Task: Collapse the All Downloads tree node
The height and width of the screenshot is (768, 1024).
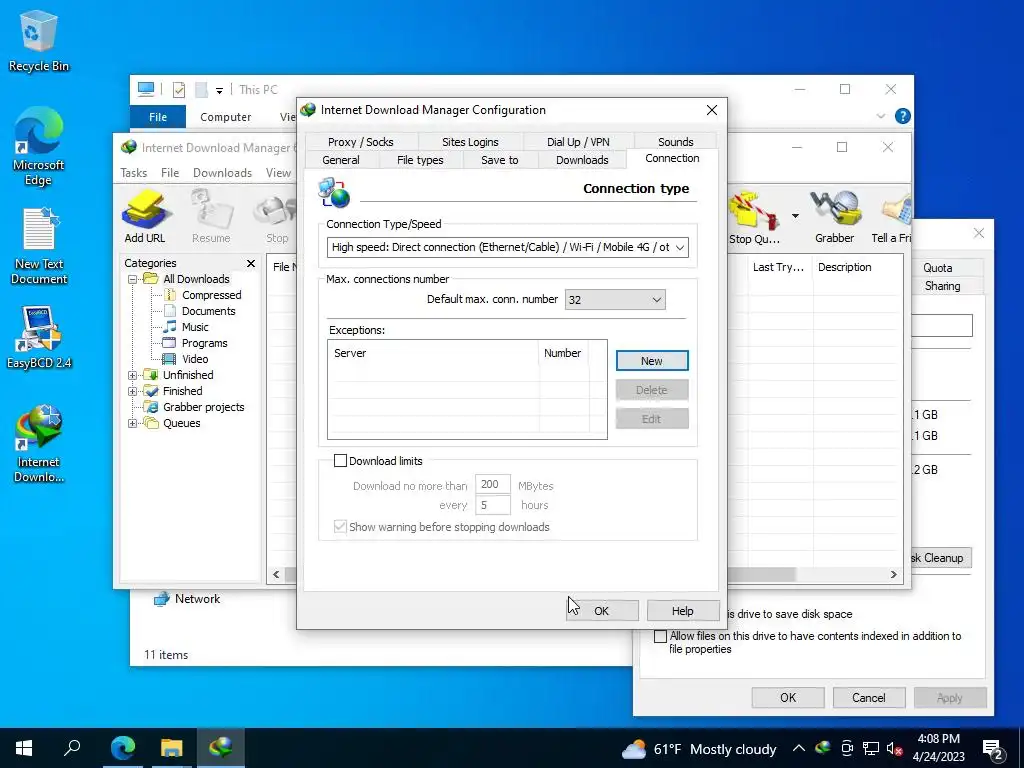Action: 133,280
